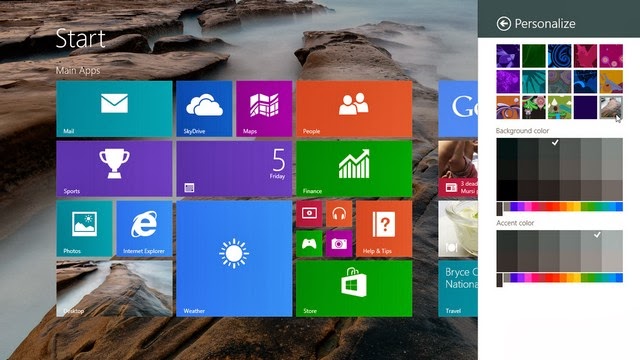Open the SkyDrive tile
Image resolution: width=640 pixels, height=360 pixels.
click(x=204, y=109)
